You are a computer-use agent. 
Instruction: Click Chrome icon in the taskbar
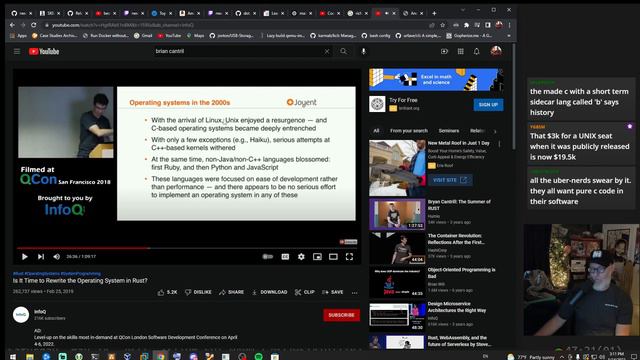pyautogui.click(x=160, y=357)
